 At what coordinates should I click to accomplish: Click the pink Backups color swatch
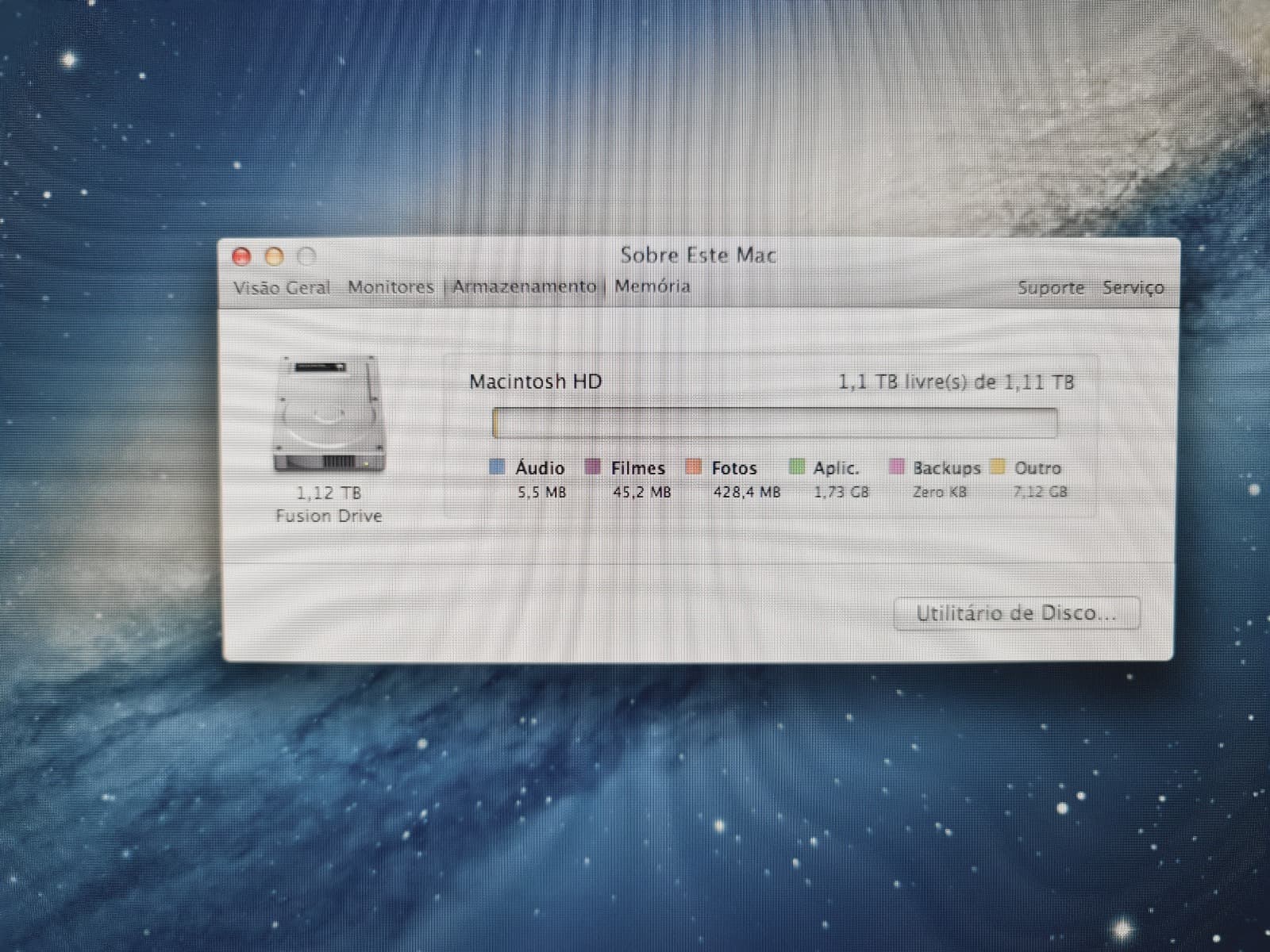(x=897, y=466)
